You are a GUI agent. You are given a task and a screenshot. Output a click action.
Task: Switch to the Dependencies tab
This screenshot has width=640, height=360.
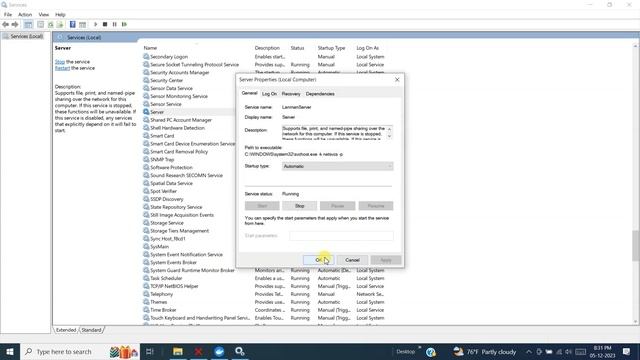click(320, 94)
